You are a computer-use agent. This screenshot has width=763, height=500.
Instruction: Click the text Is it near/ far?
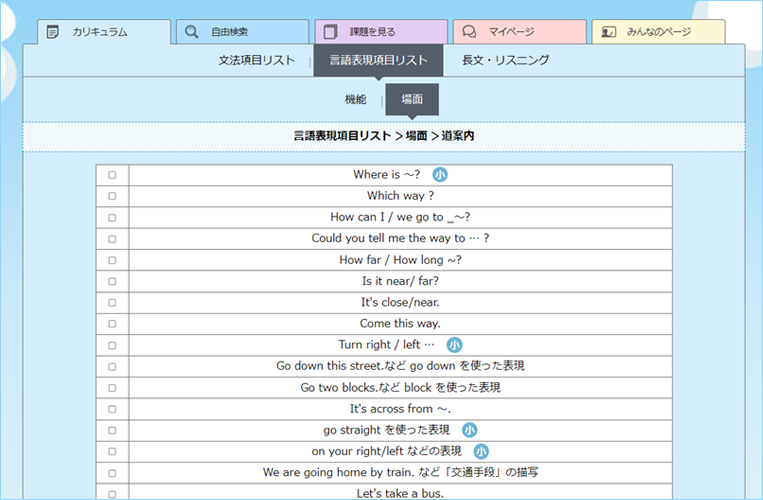(400, 281)
